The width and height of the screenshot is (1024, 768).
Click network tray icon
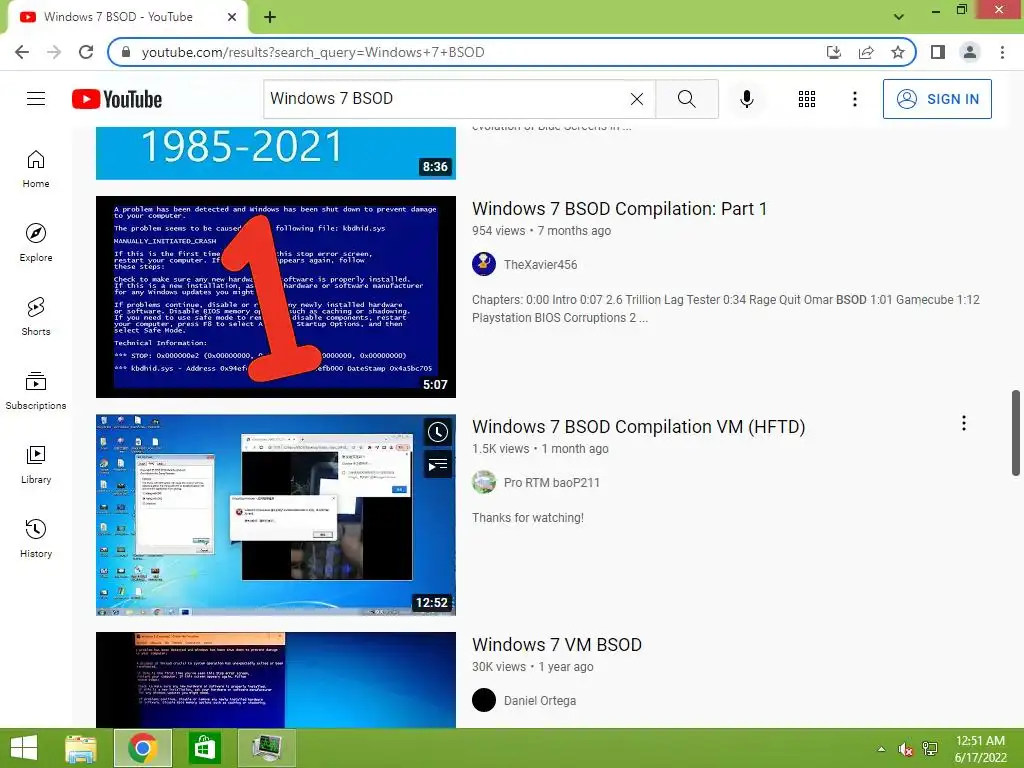930,749
